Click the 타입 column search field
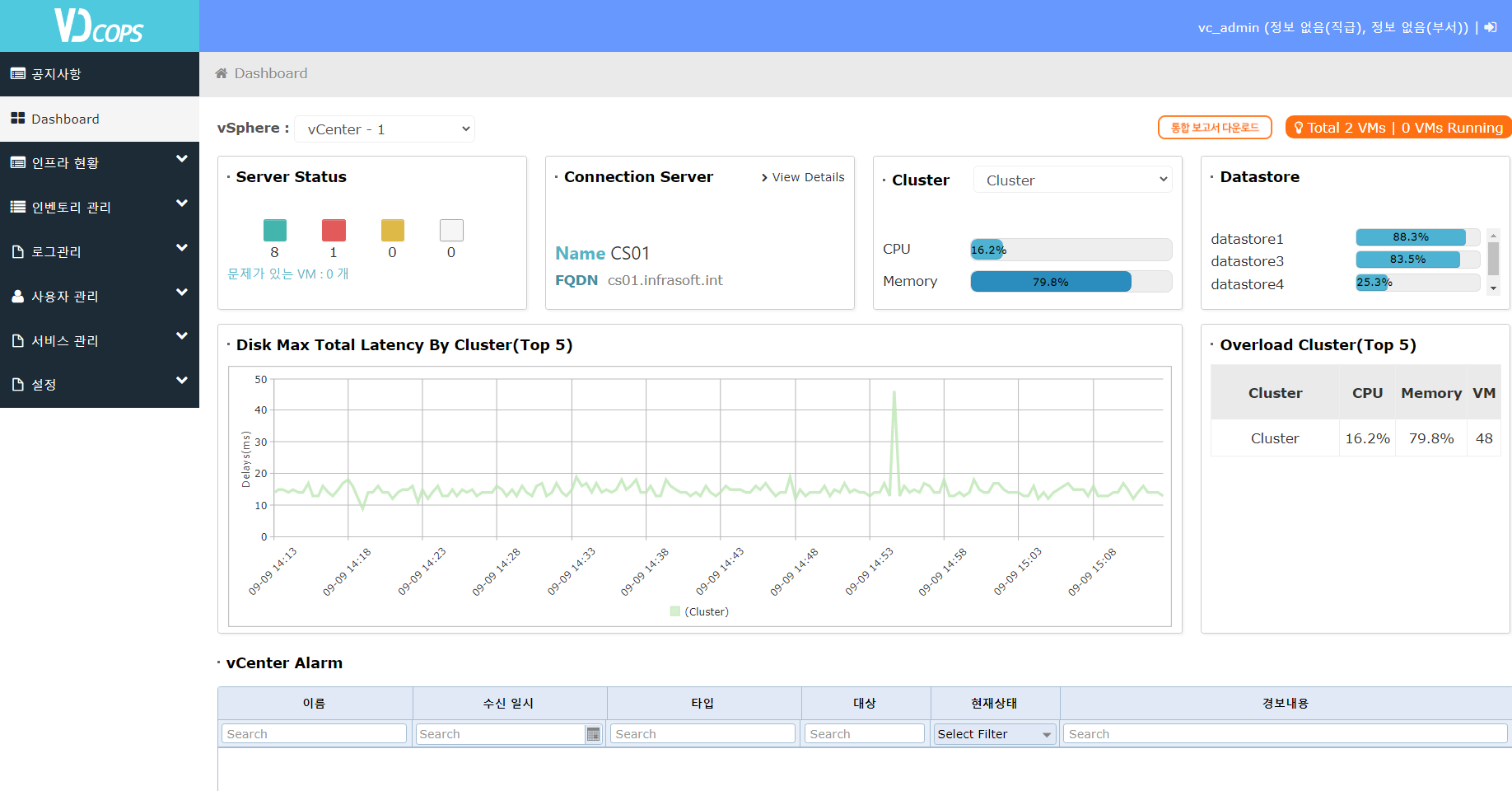 [x=702, y=734]
